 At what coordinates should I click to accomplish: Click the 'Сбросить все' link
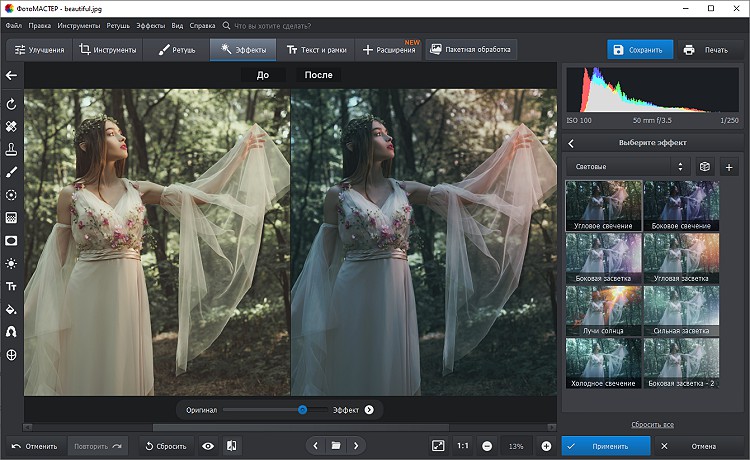click(652, 425)
